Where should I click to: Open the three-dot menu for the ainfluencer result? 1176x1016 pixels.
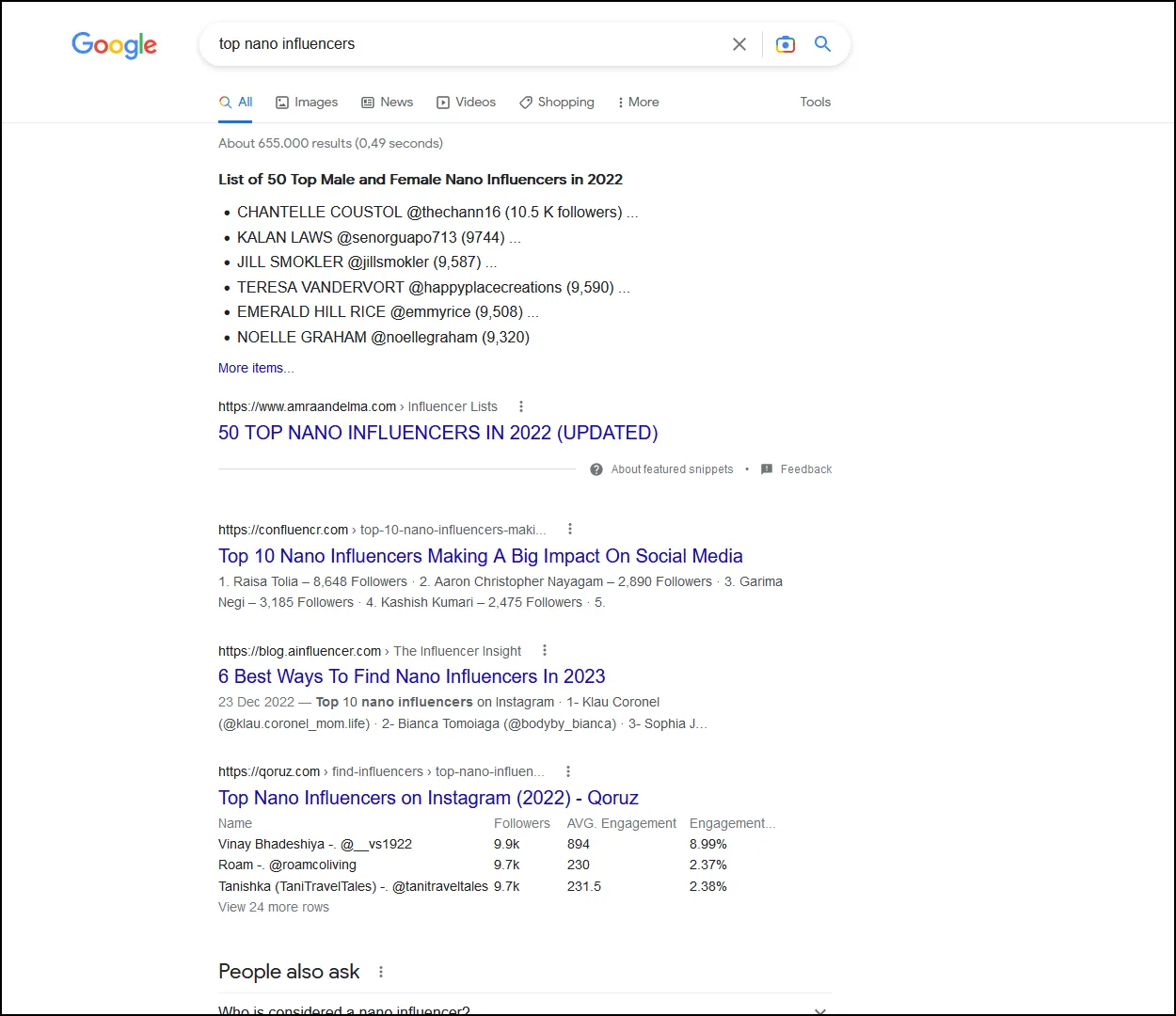tap(544, 650)
